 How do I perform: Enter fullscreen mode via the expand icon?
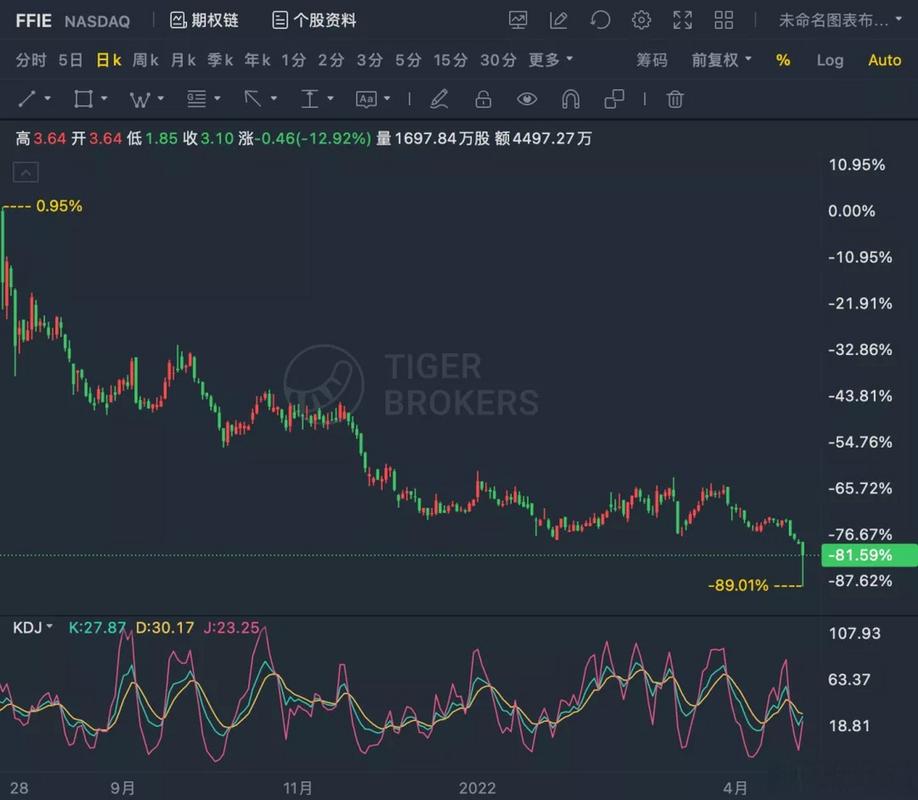click(682, 20)
